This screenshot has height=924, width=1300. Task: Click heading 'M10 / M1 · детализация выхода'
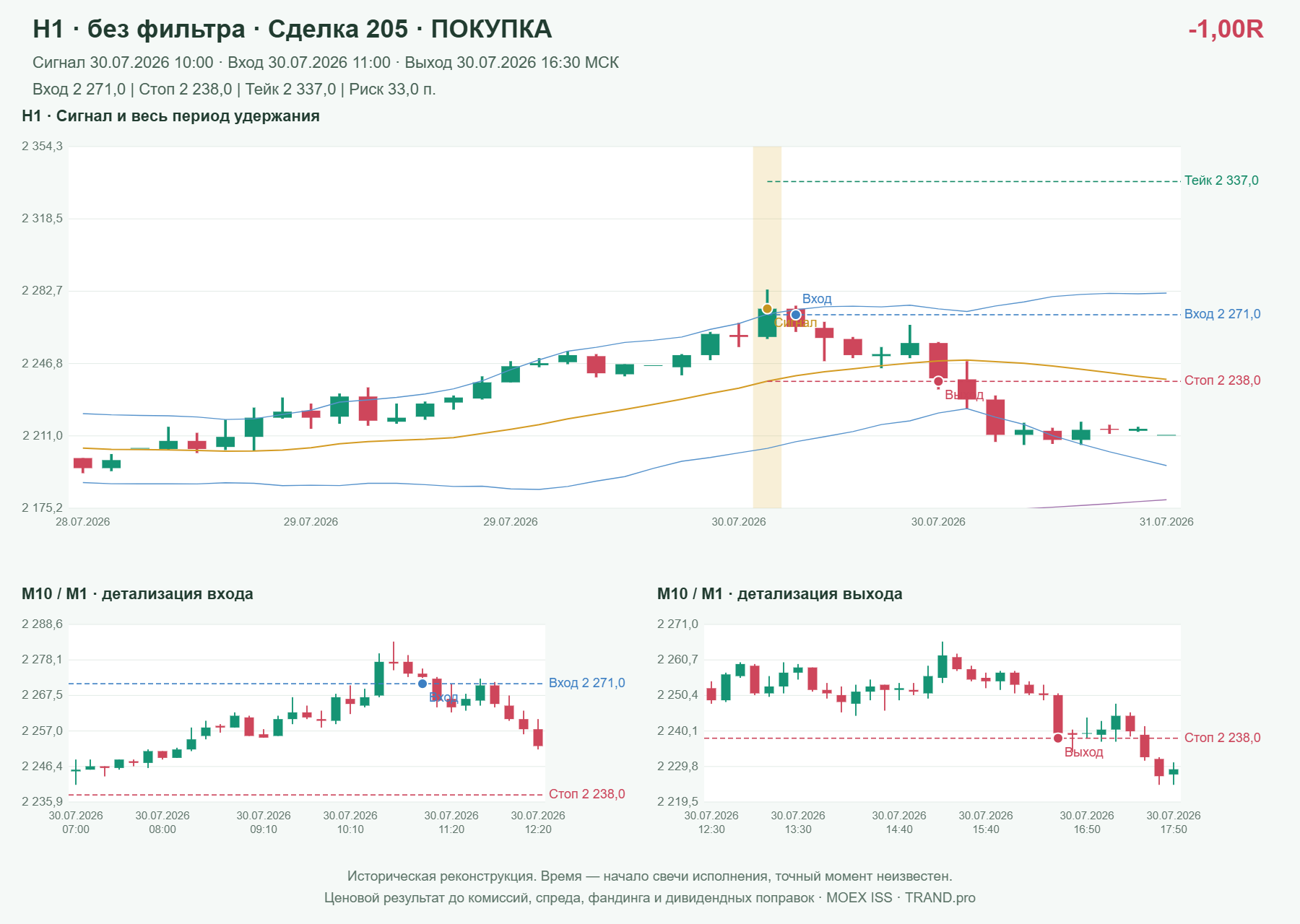(779, 594)
